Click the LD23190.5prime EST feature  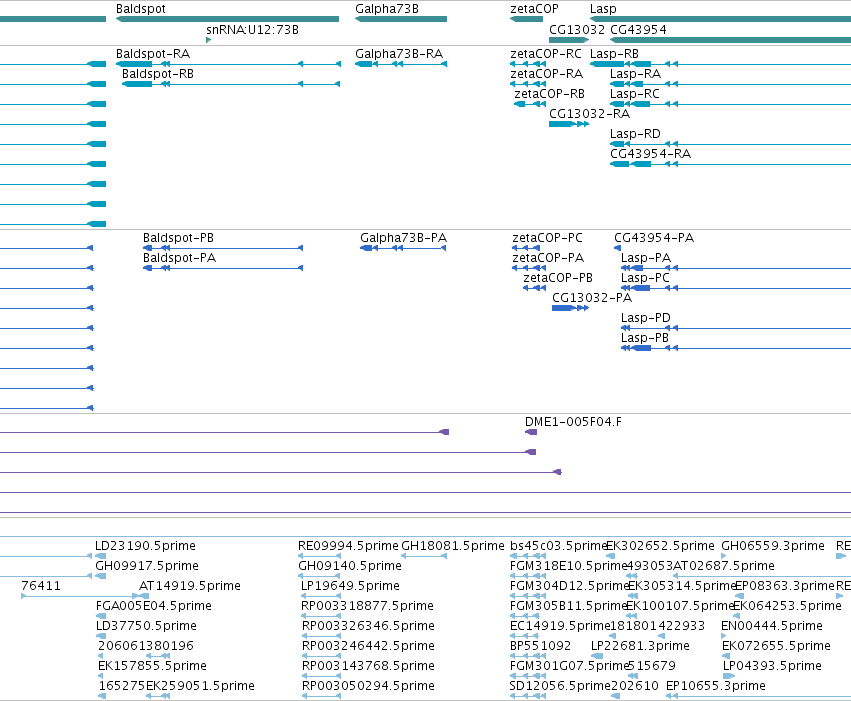coord(100,556)
